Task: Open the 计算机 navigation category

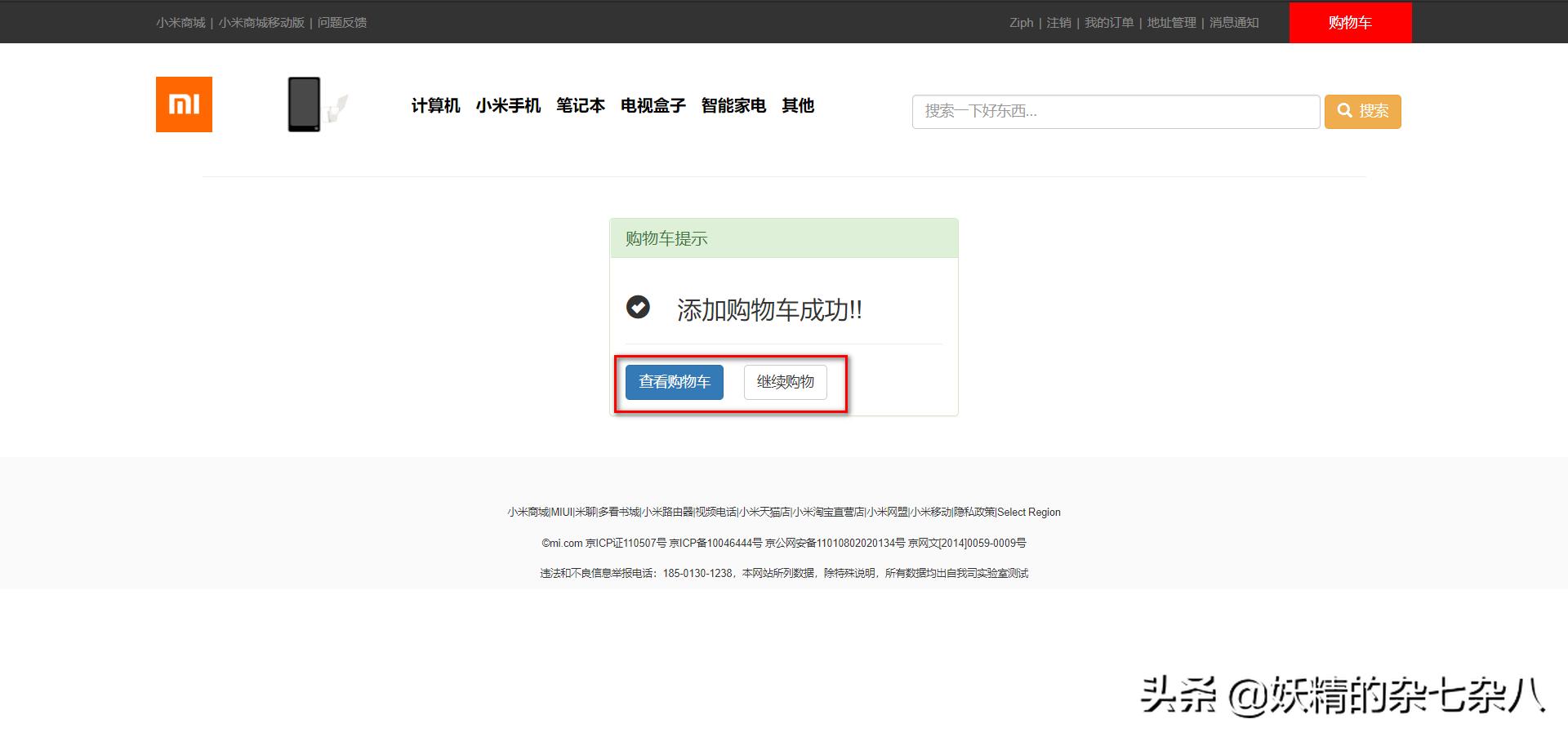Action: (434, 105)
